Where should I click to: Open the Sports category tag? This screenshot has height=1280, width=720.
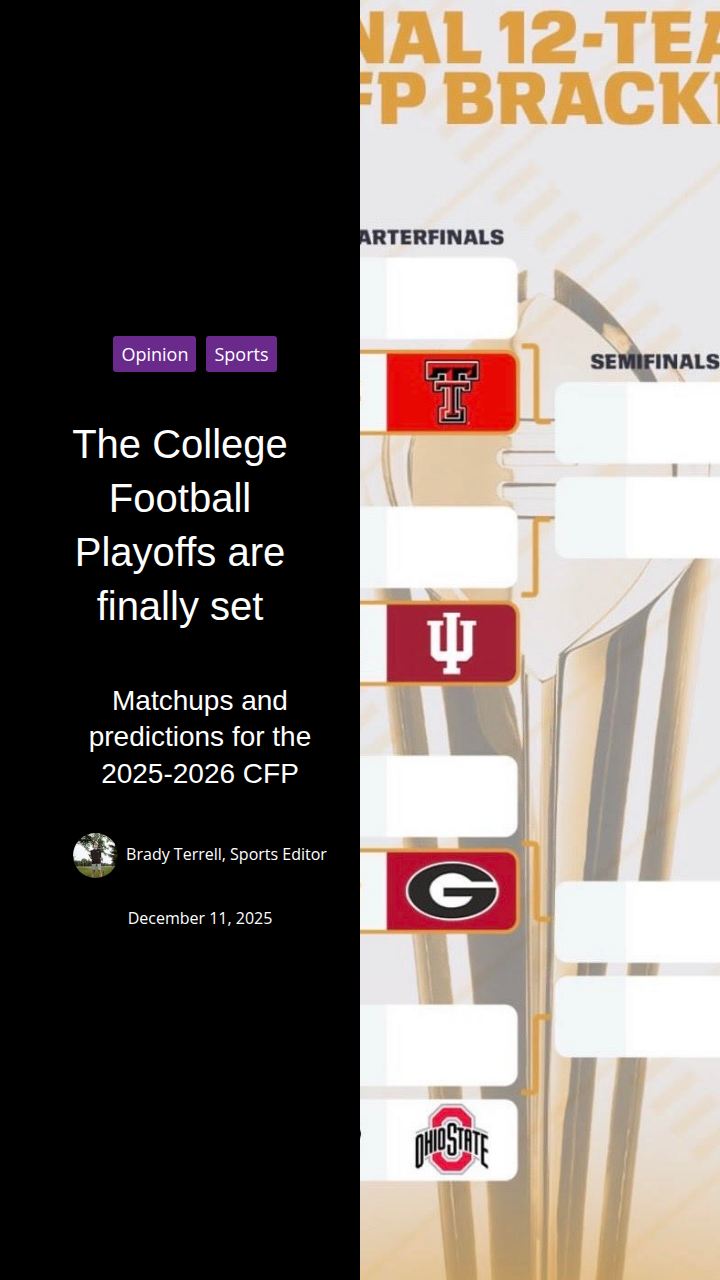[241, 354]
